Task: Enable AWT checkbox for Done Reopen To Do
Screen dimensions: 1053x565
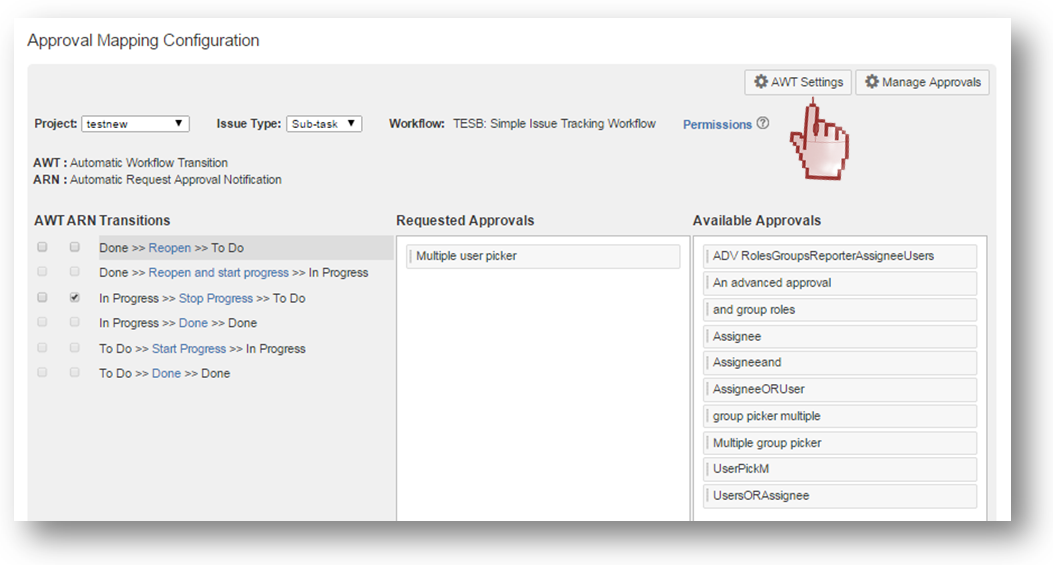Action: pyautogui.click(x=42, y=247)
